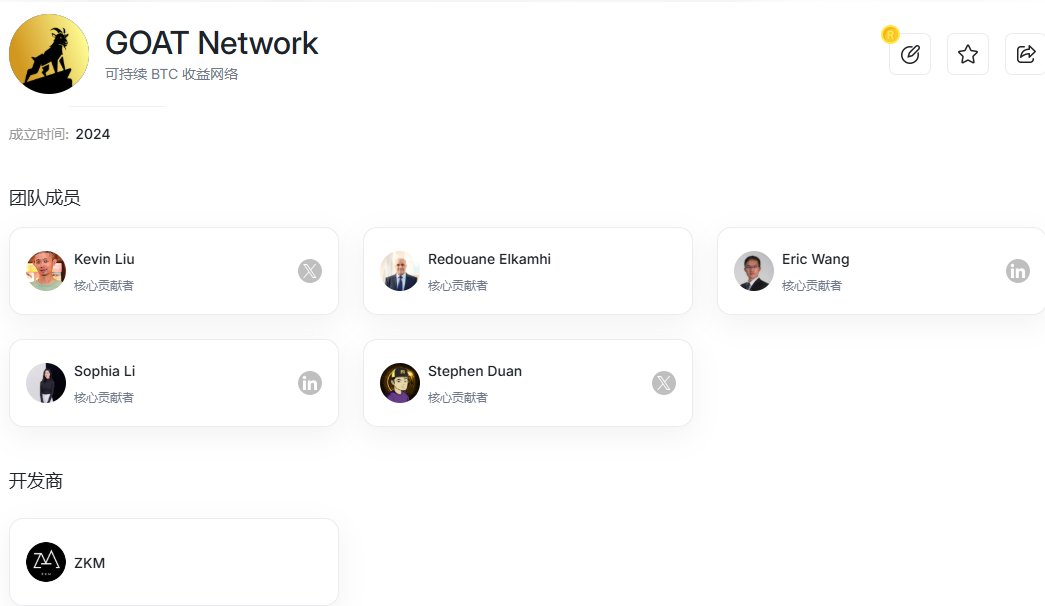Open the Redouane Elkamhi member card
The image size is (1045, 606).
pos(528,271)
